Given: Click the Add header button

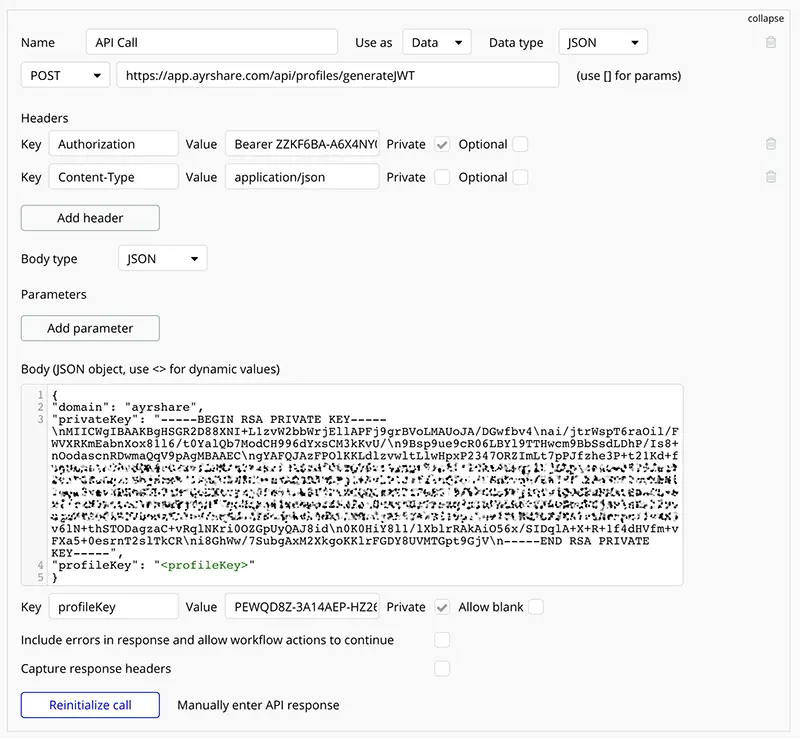Looking at the screenshot, I should [x=90, y=218].
